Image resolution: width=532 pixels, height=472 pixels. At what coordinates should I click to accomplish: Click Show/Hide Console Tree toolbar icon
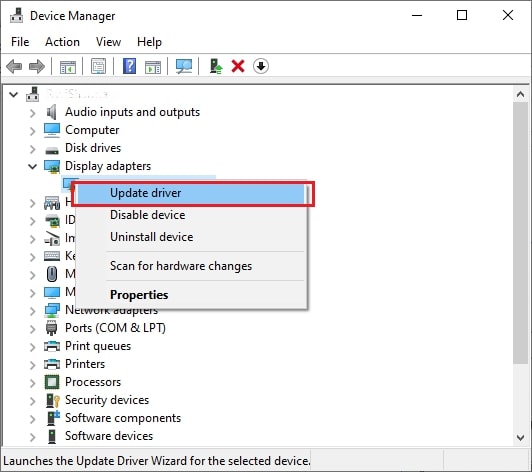tap(68, 67)
